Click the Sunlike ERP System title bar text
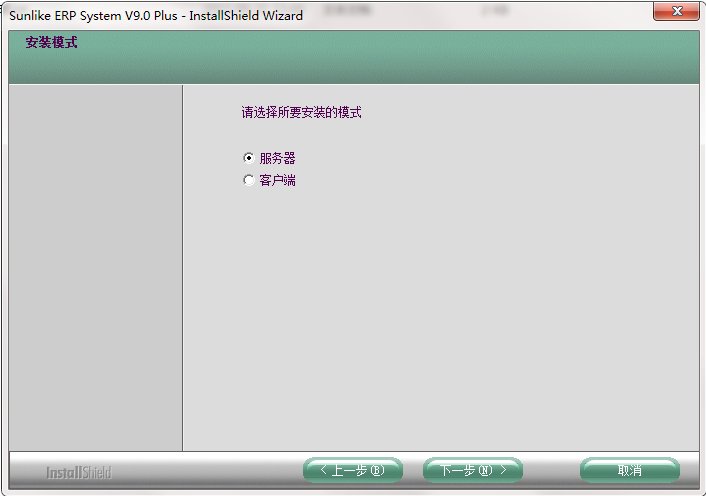706x496 pixels. (155, 14)
